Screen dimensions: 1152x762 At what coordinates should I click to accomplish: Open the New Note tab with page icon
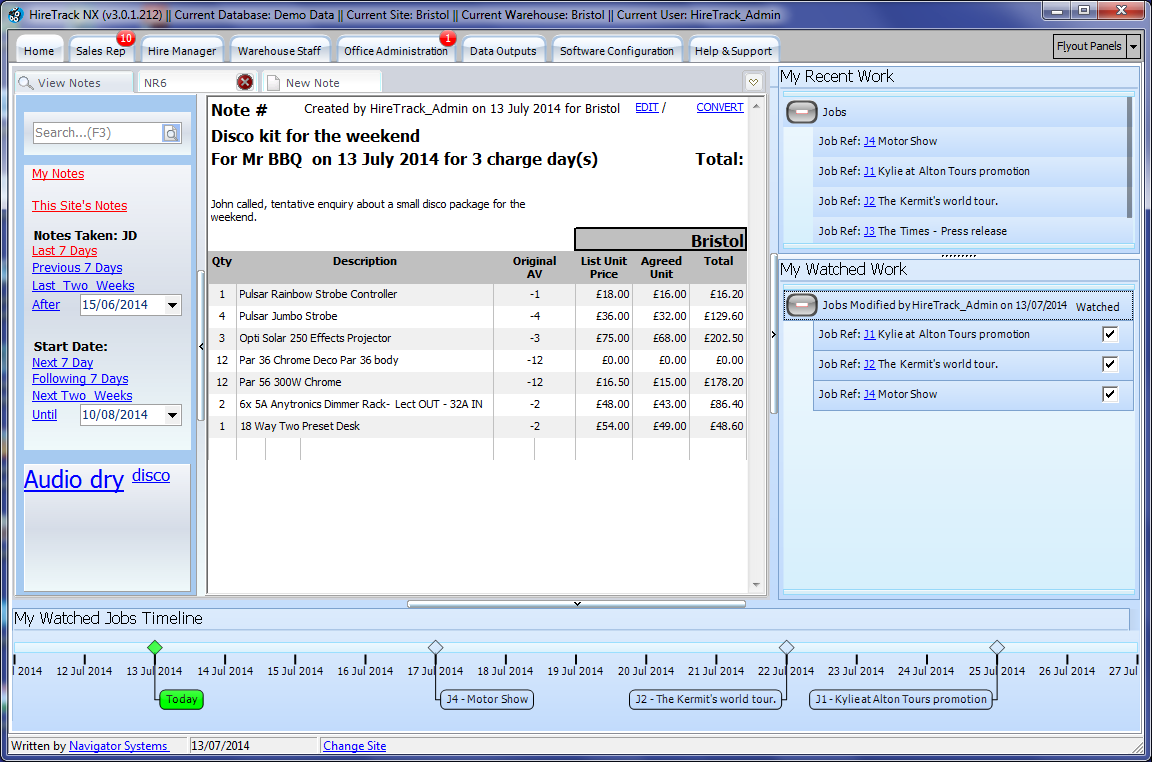(x=312, y=83)
